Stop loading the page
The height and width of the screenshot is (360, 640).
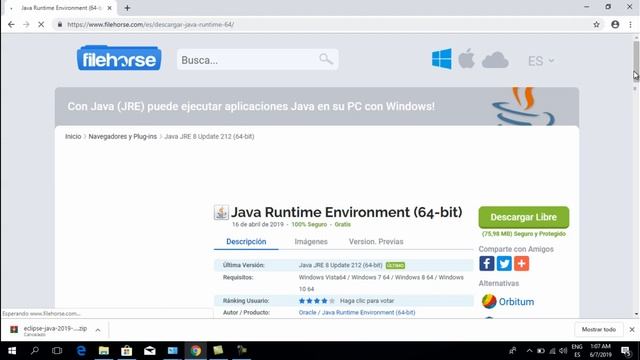pyautogui.click(x=41, y=24)
